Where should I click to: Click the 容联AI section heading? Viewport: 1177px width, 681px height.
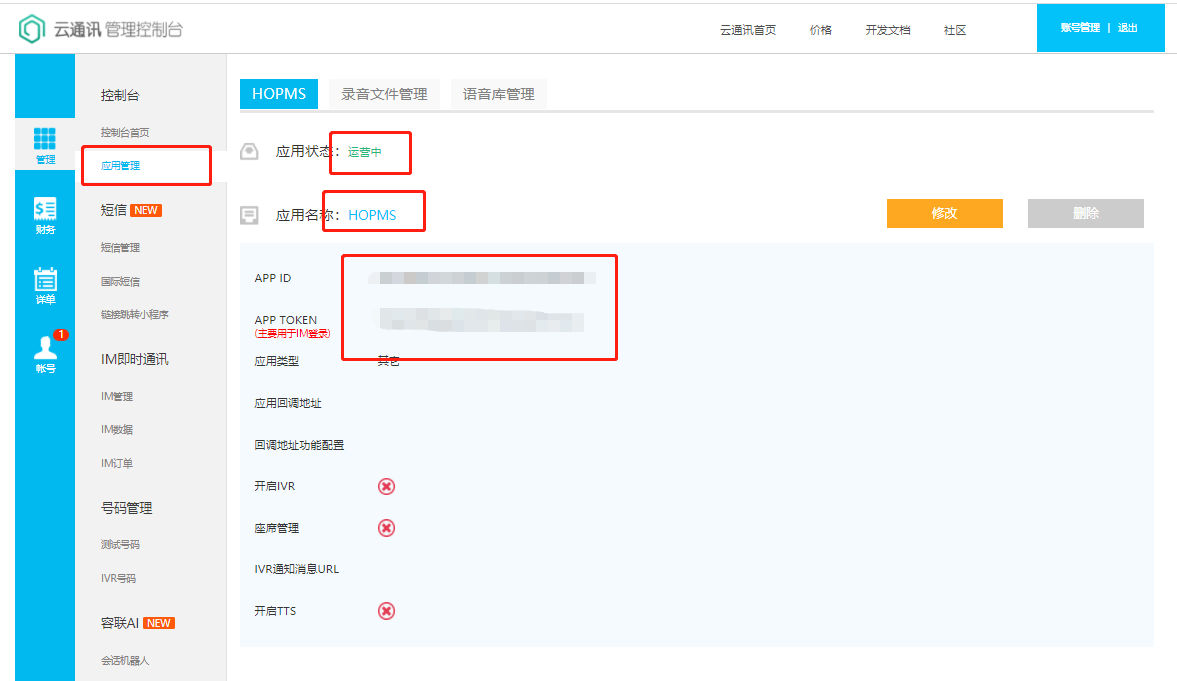click(120, 623)
